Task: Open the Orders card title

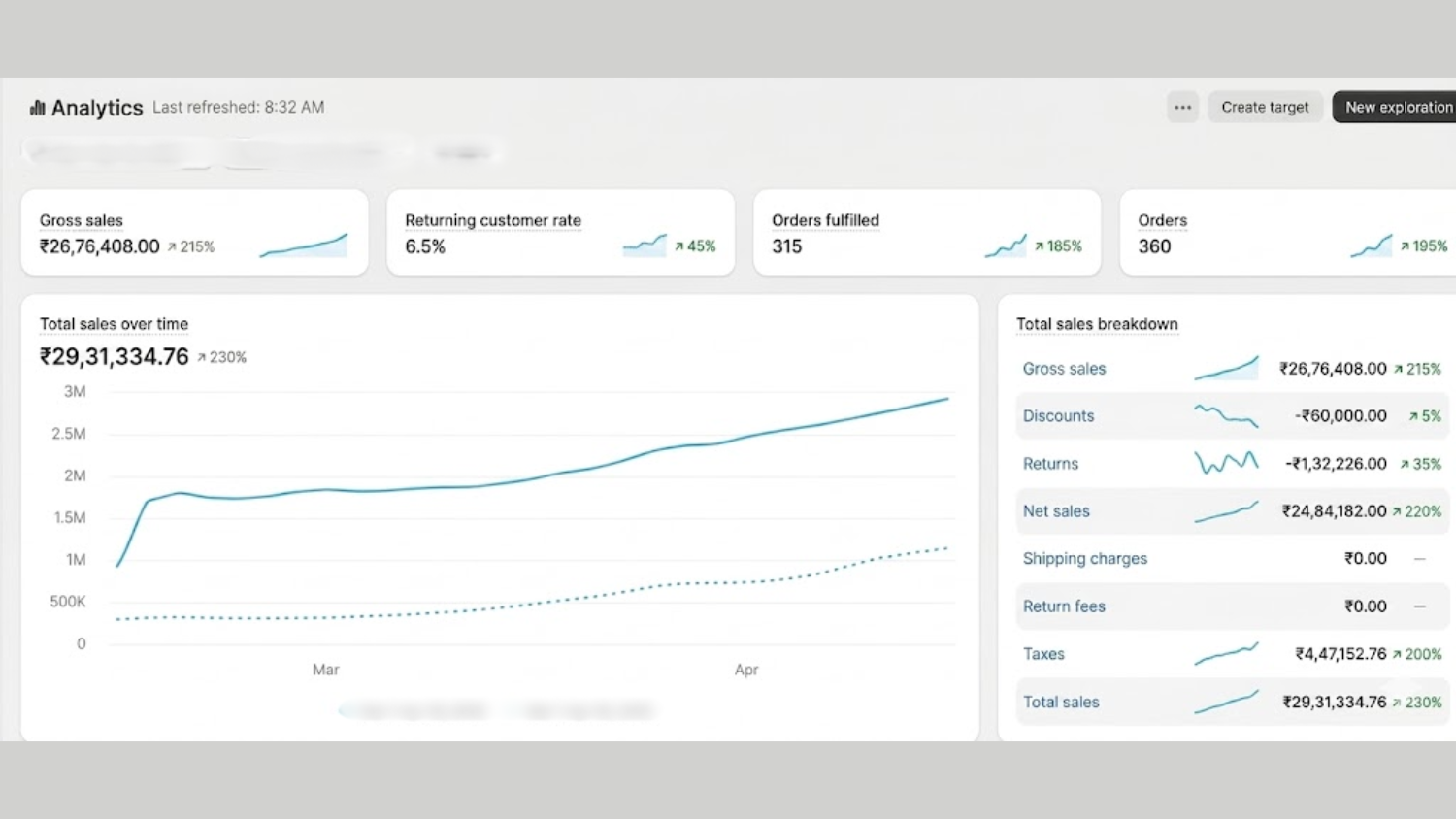Action: 1162,220
